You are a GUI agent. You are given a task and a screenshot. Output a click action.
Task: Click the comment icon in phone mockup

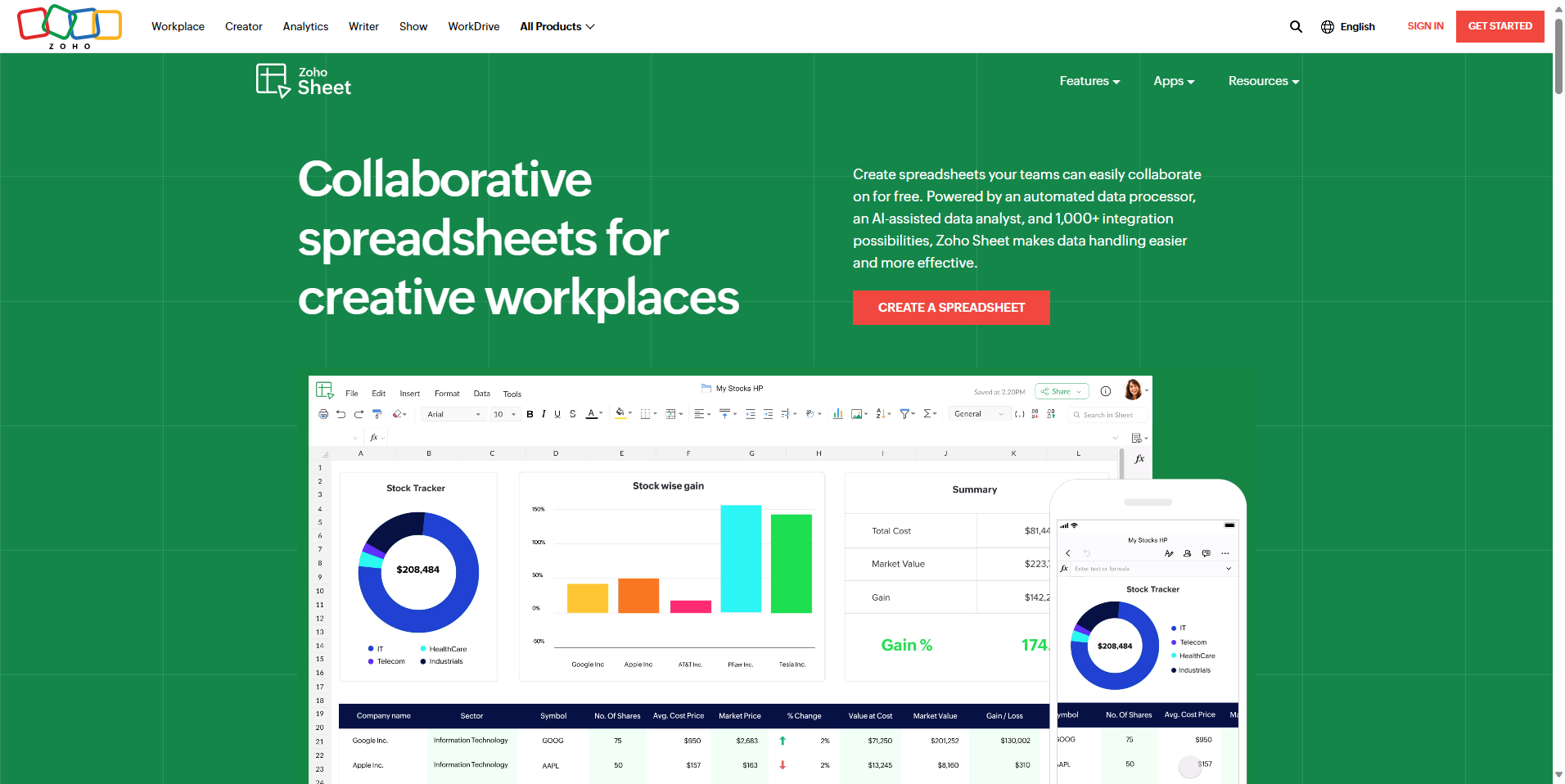pyautogui.click(x=1206, y=553)
